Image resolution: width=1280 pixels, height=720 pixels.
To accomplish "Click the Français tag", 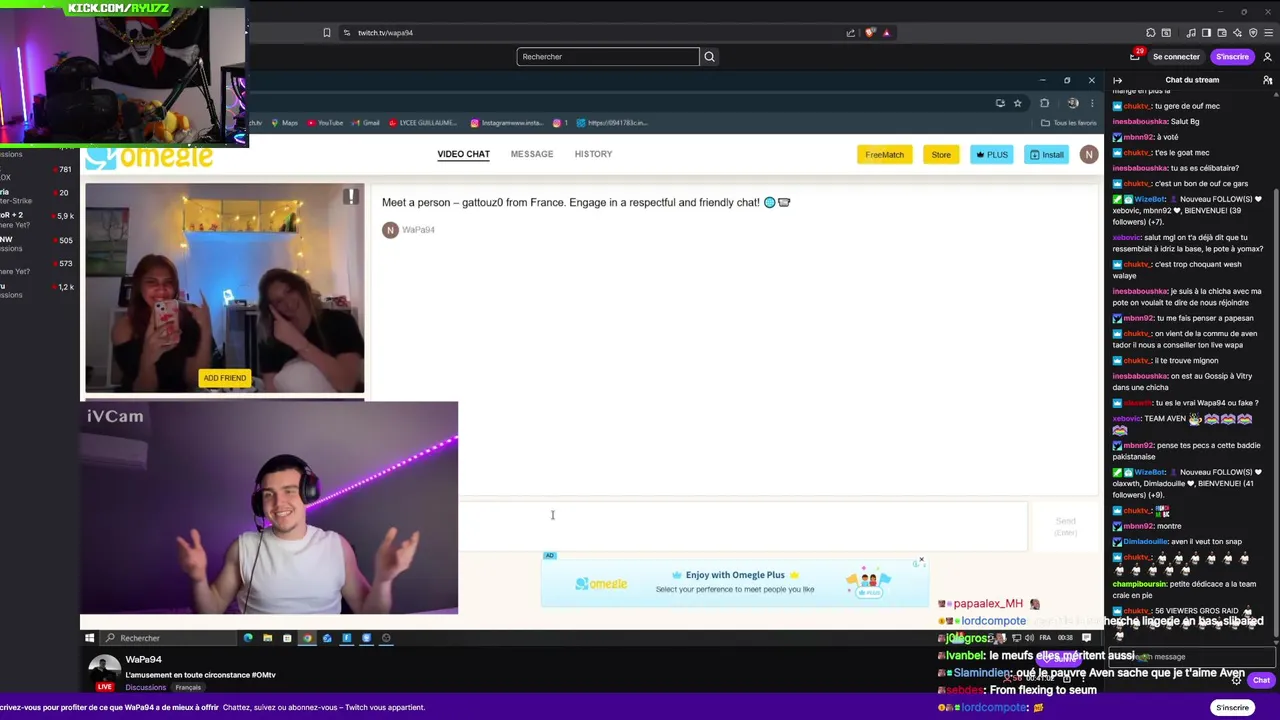I will click(x=188, y=688).
